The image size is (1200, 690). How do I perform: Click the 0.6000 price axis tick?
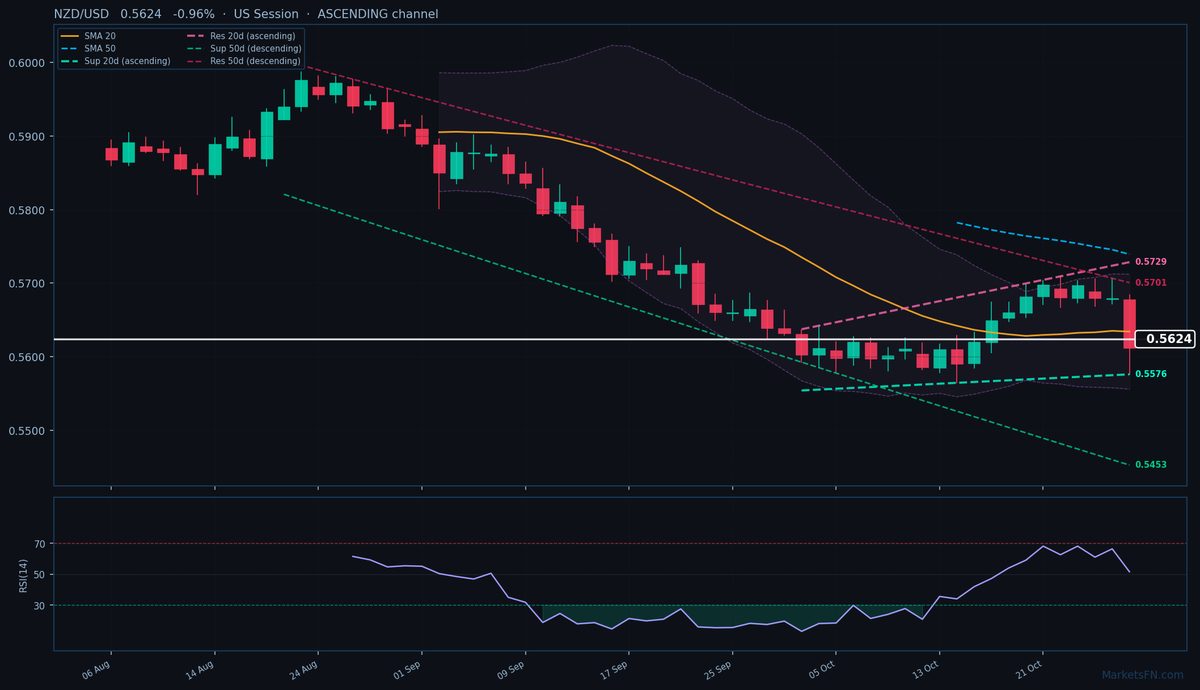pos(29,63)
